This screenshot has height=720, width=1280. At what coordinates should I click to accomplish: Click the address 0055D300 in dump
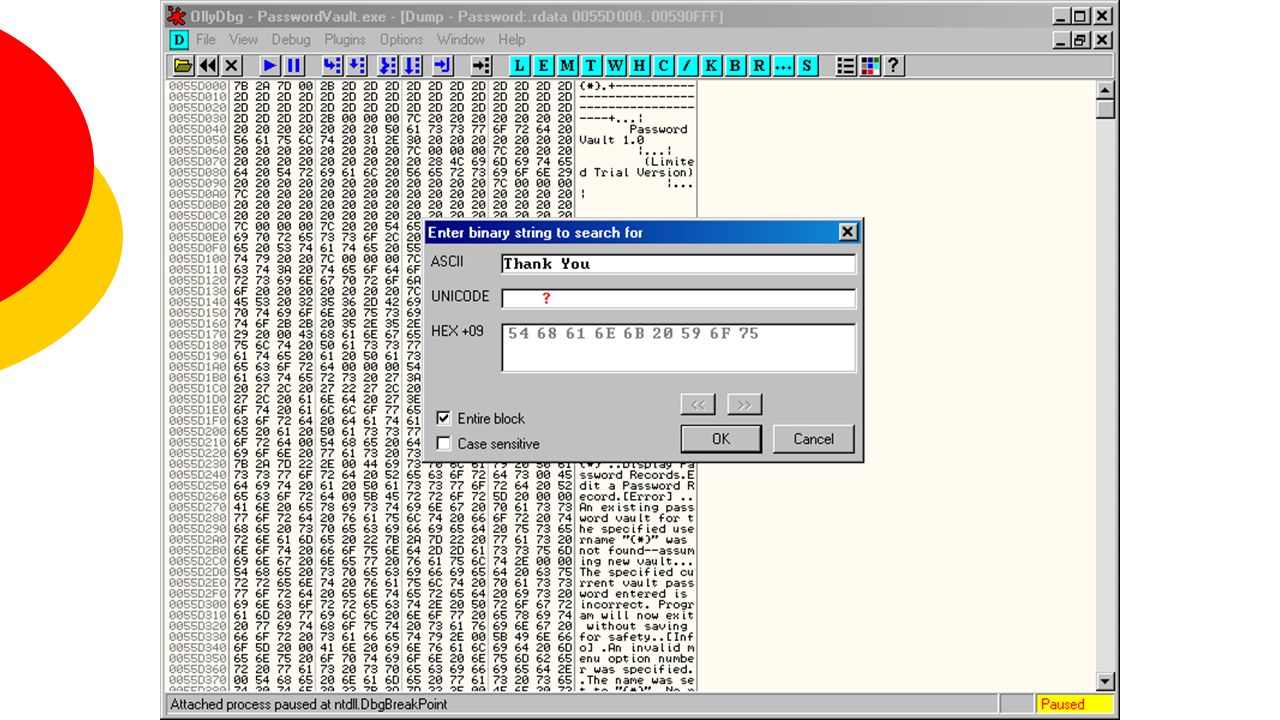click(x=197, y=604)
